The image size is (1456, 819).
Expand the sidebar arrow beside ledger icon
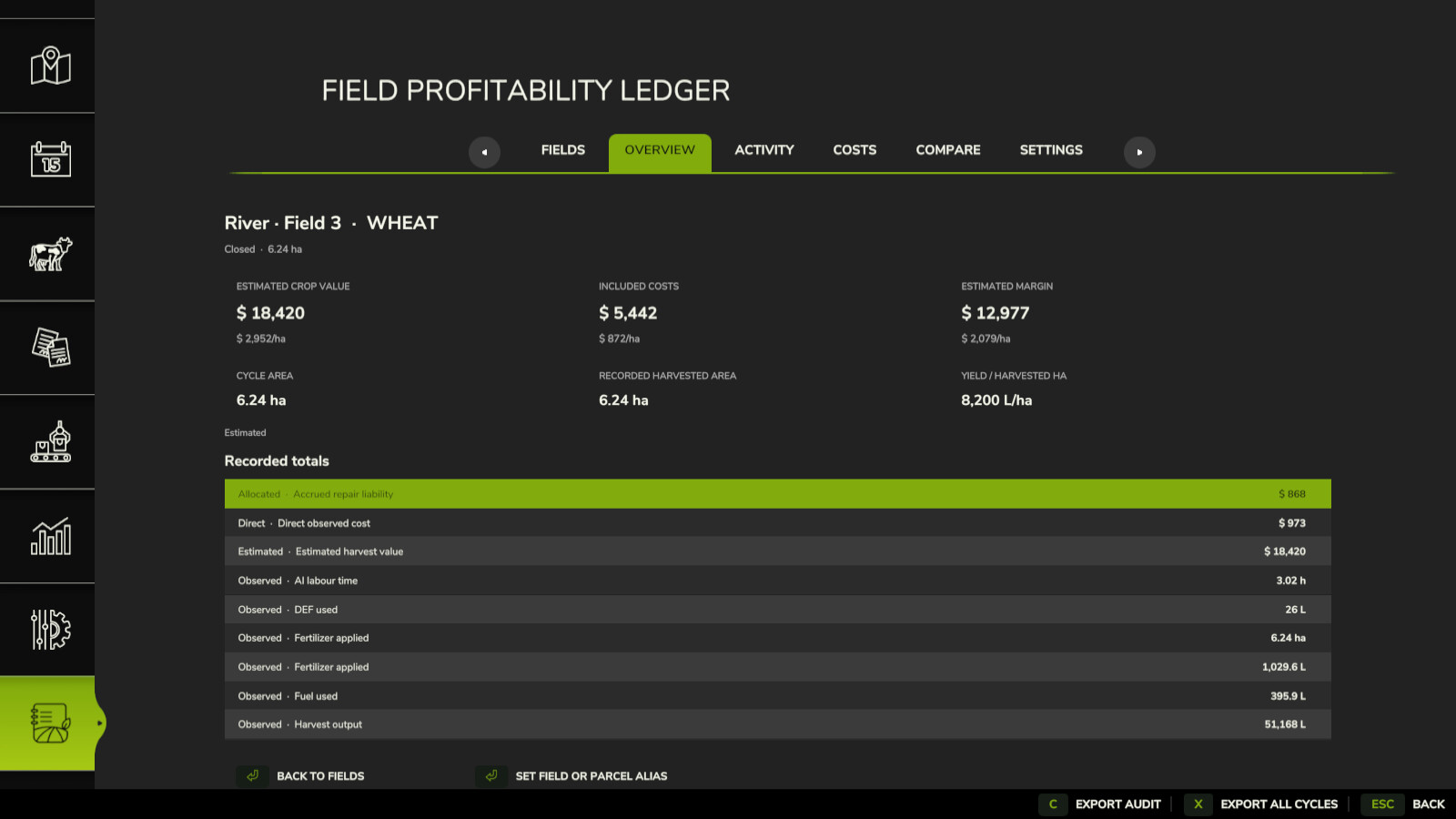(100, 723)
